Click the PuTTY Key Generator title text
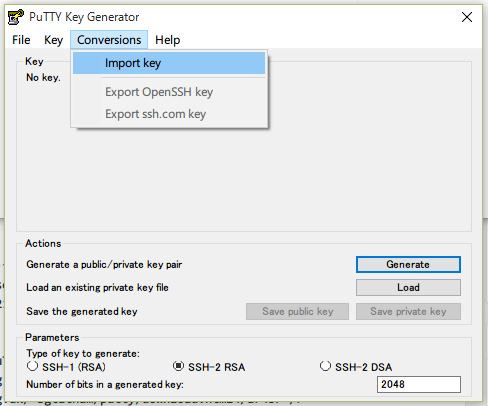This screenshot has height=406, width=488. point(84,17)
